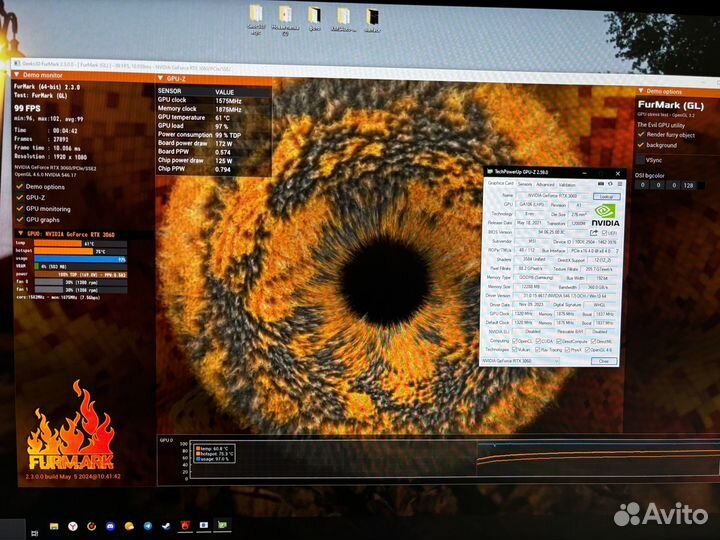Viewport: 720px width, 540px height.
Task: Switch to the Advanced tab in GPU-Z
Action: tap(545, 185)
